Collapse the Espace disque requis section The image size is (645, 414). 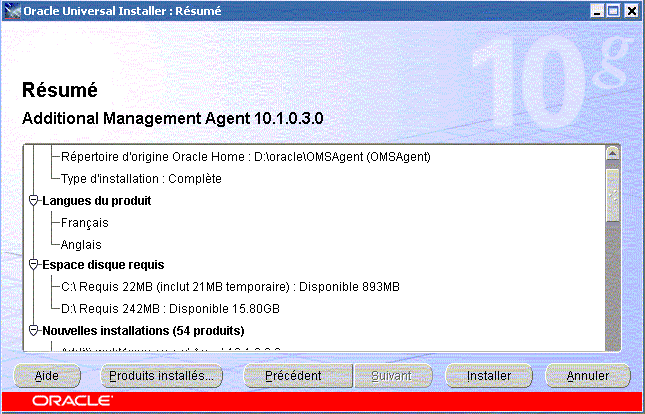pyautogui.click(x=33, y=265)
